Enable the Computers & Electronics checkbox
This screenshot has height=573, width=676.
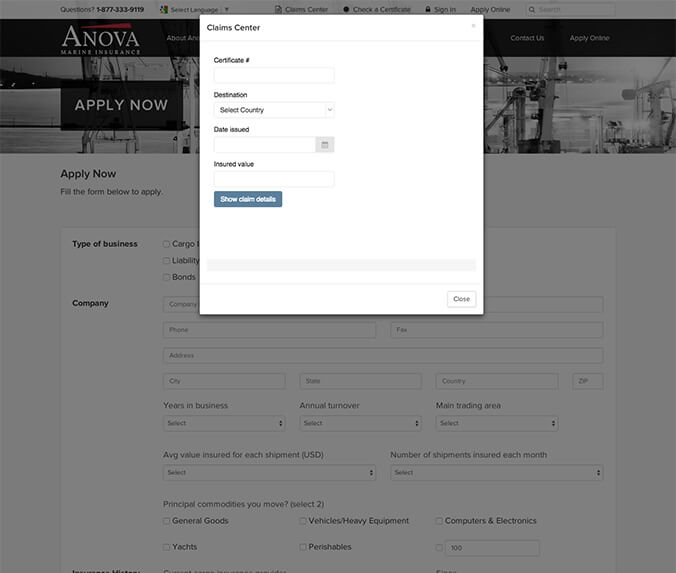coord(439,521)
